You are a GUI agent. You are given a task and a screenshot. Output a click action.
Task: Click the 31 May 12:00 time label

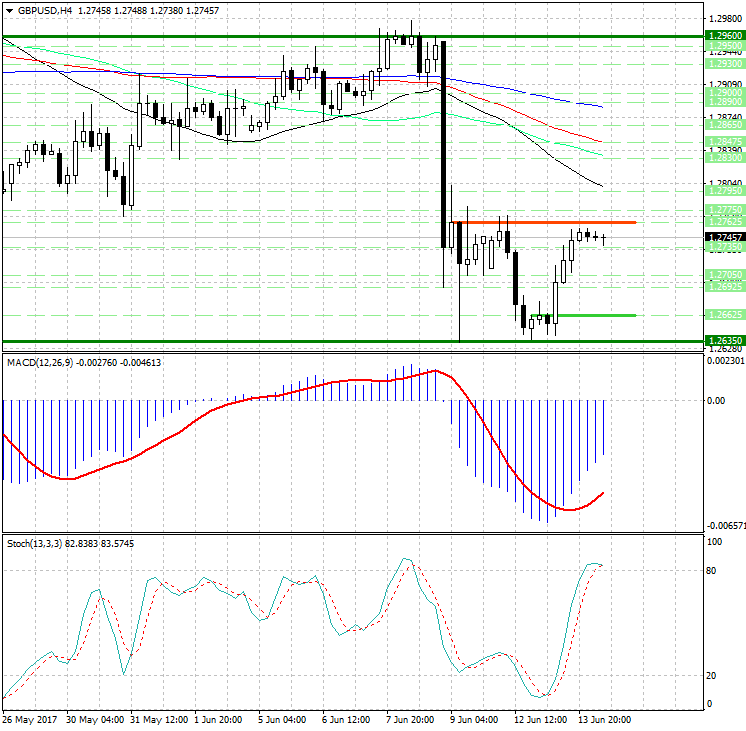pos(159,719)
